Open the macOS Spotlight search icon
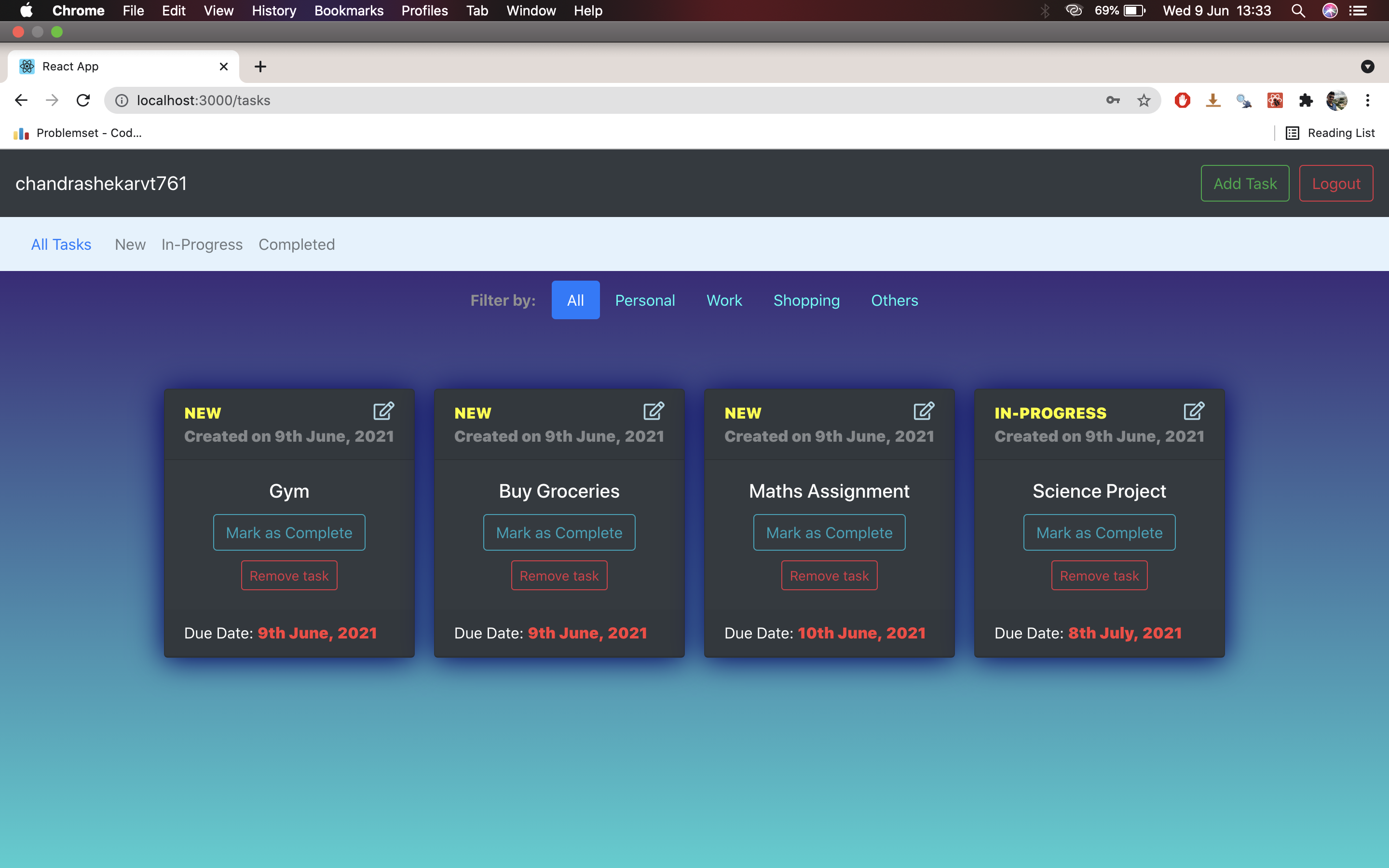This screenshot has height=868, width=1389. coord(1298,11)
